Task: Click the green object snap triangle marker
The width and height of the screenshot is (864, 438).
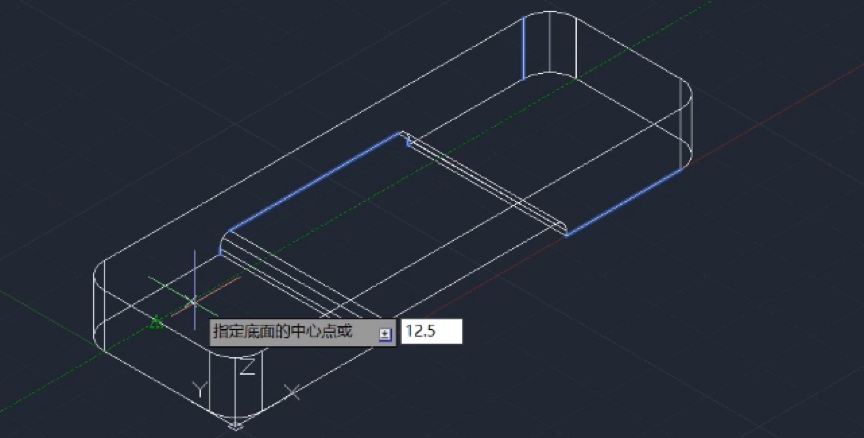Action: click(x=156, y=322)
